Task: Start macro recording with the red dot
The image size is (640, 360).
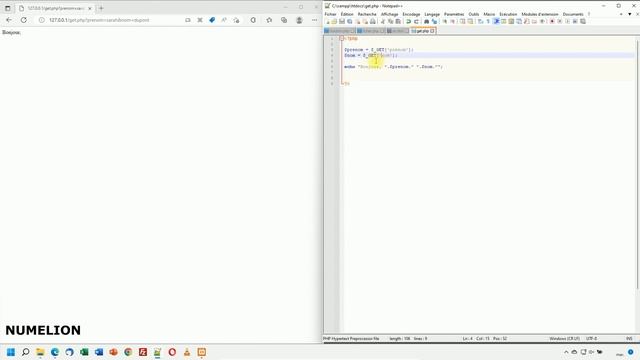Action: 552,21
